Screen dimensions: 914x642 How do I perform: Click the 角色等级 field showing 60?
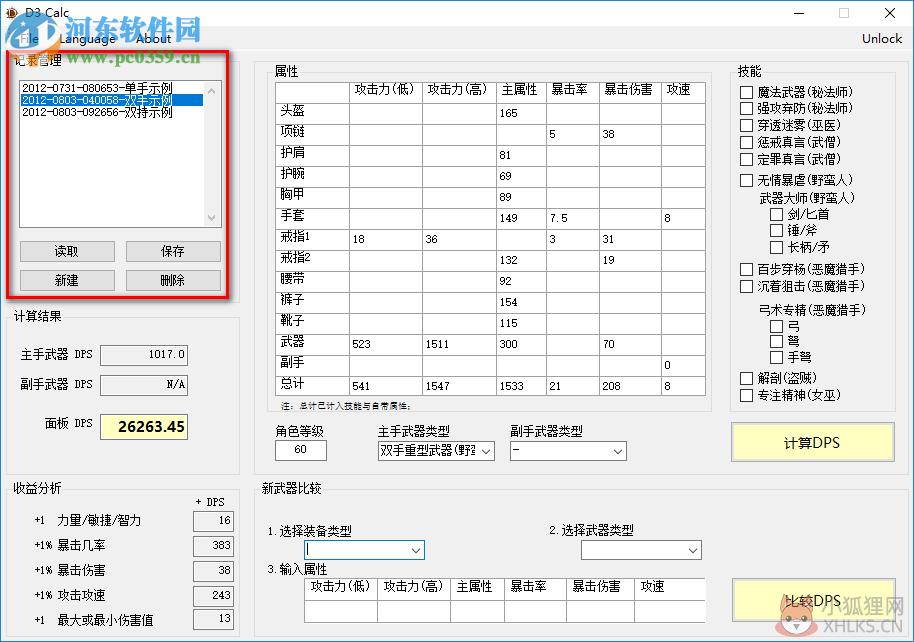301,450
